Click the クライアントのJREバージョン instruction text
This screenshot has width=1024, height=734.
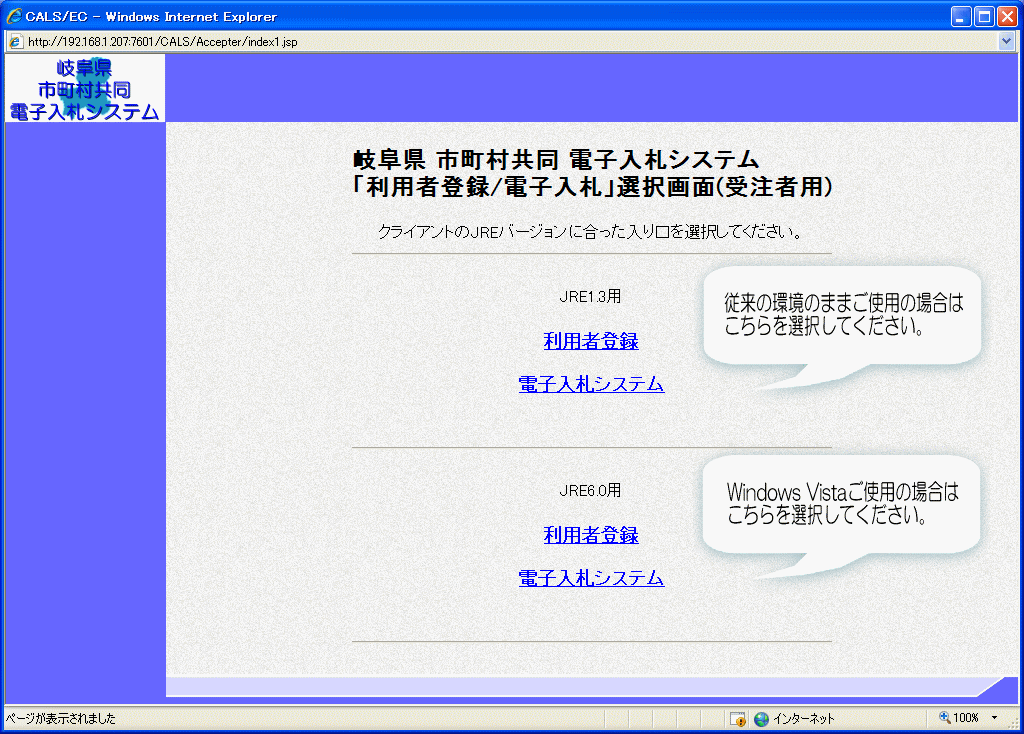tap(590, 231)
